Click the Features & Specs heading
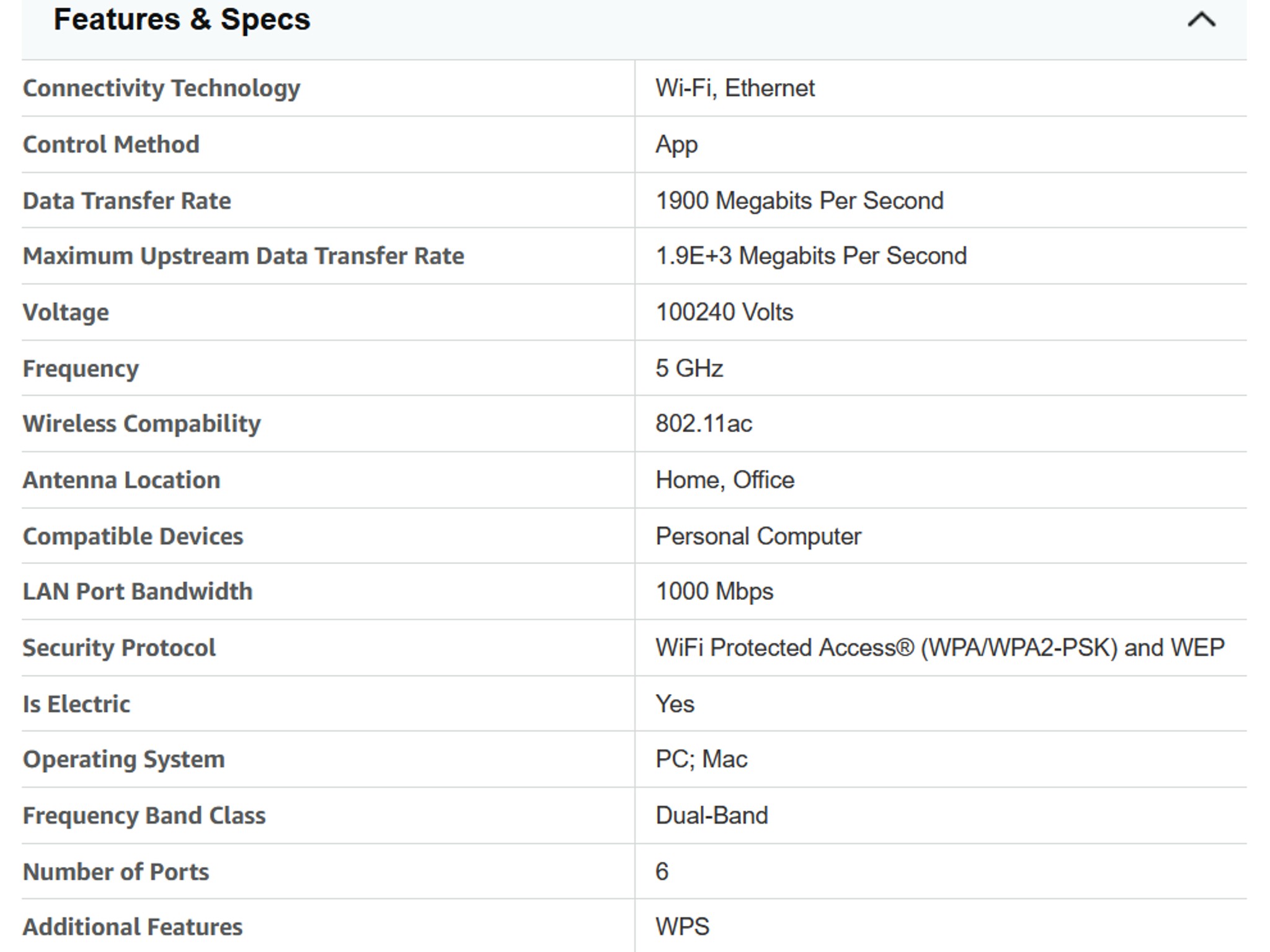This screenshot has width=1270, height=952. pos(182,20)
